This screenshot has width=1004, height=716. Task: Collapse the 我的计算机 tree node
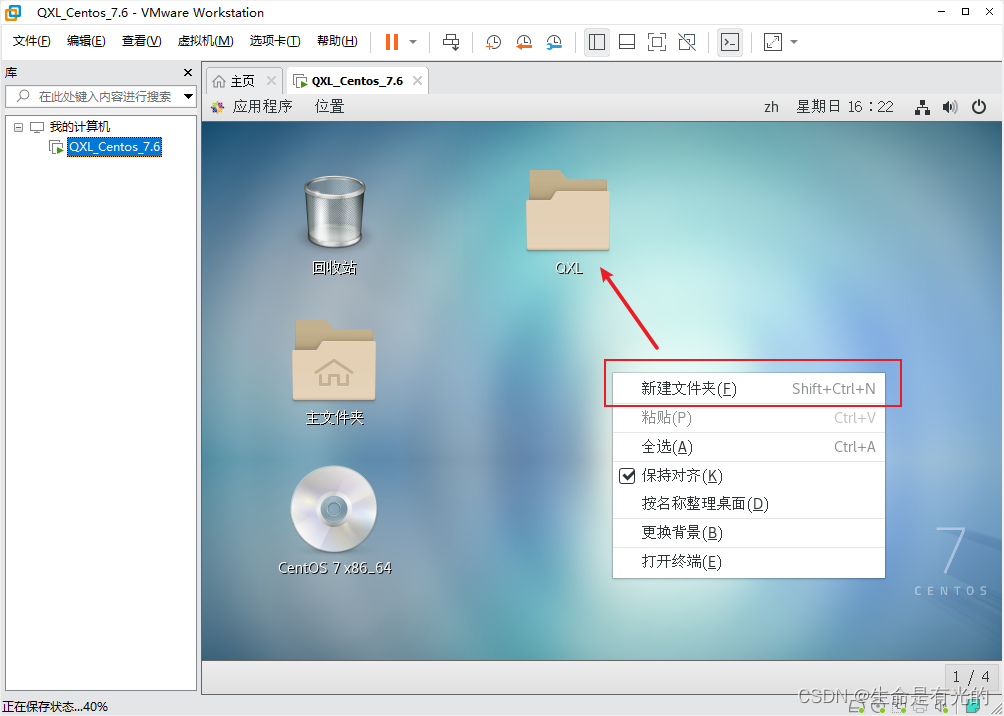pos(19,127)
